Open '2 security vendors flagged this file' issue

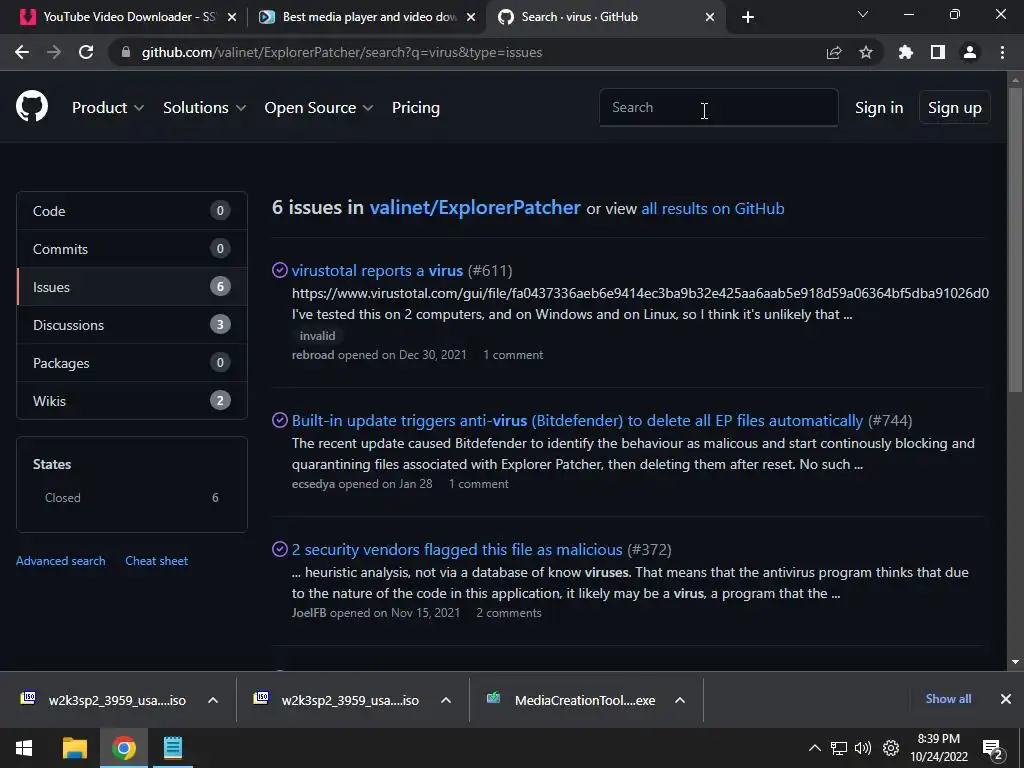(x=457, y=550)
